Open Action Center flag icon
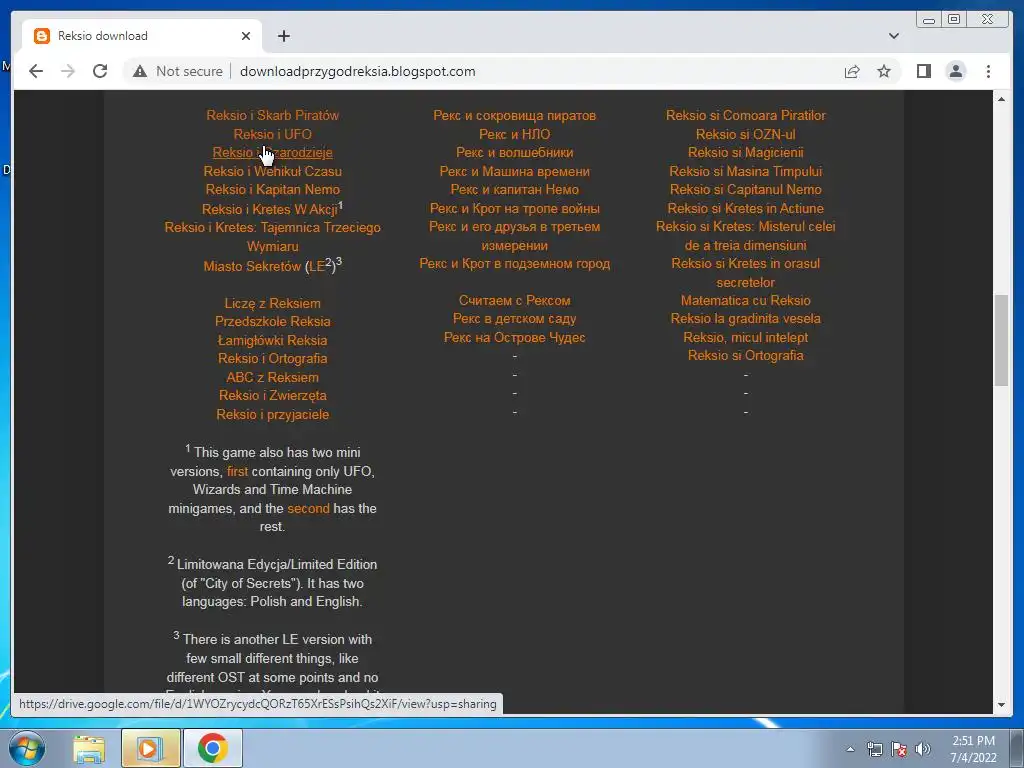The image size is (1024, 768). click(899, 750)
